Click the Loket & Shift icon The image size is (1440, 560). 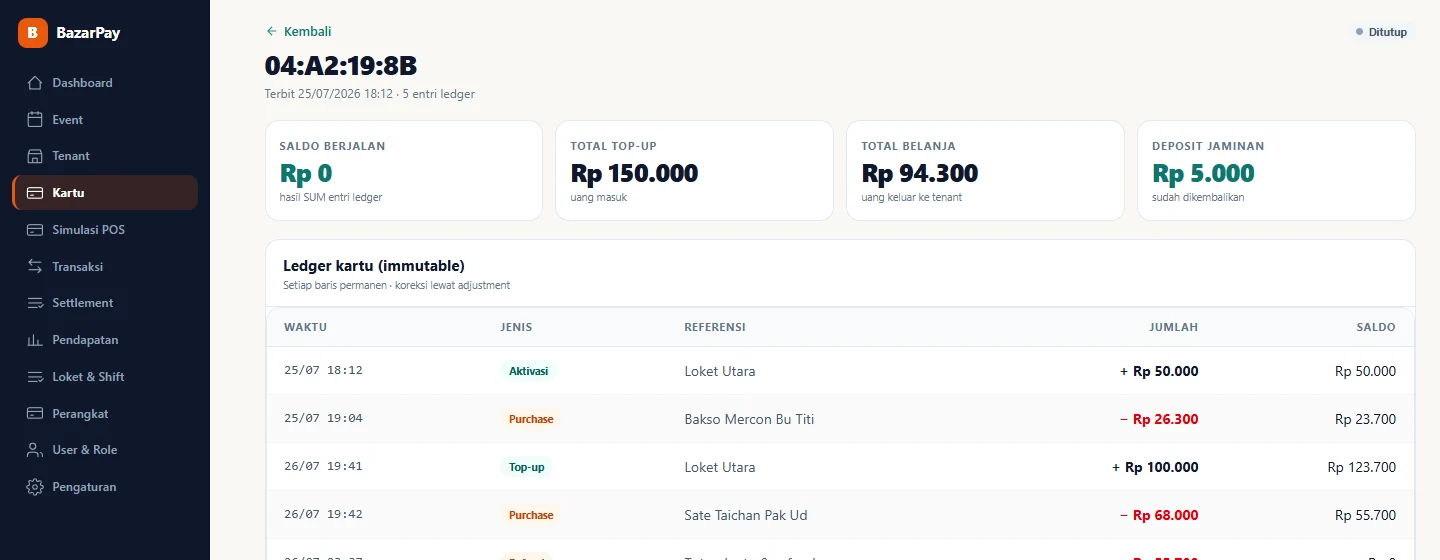pos(35,377)
